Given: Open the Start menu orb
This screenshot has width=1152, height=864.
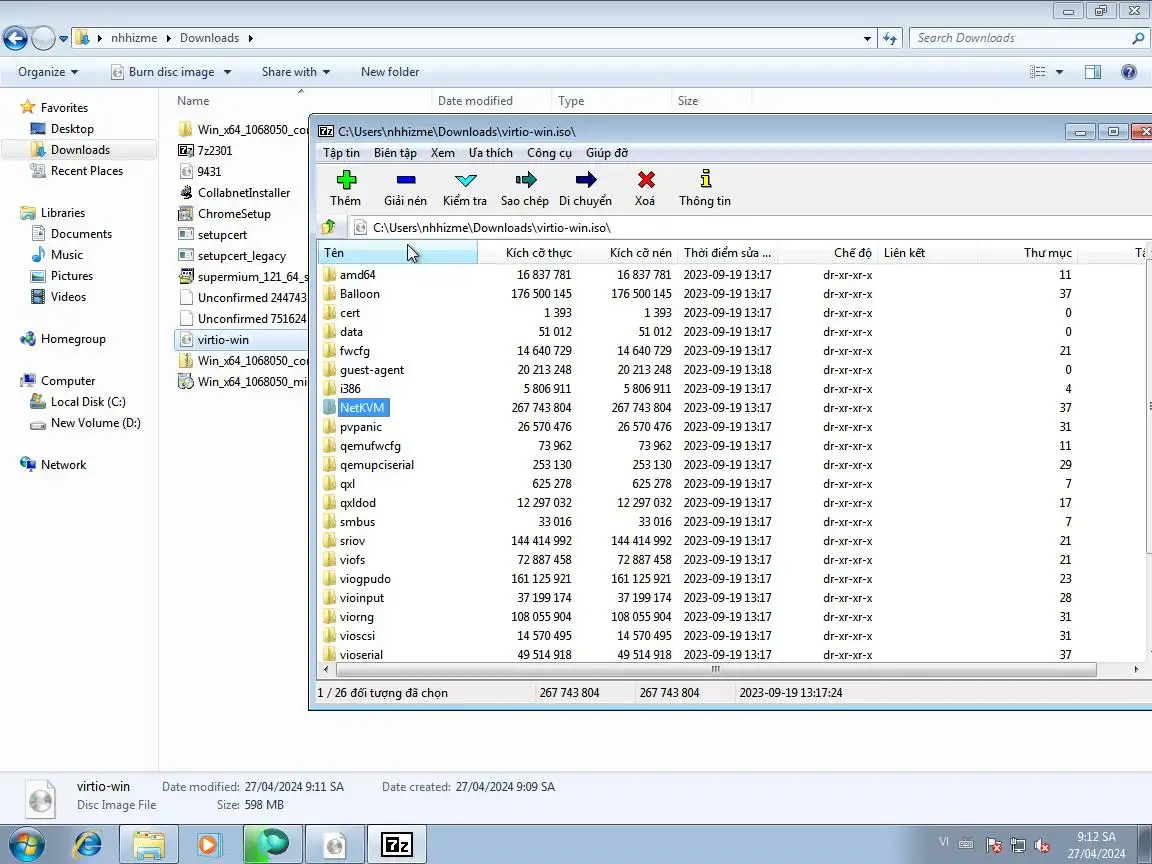Looking at the screenshot, I should [x=26, y=845].
